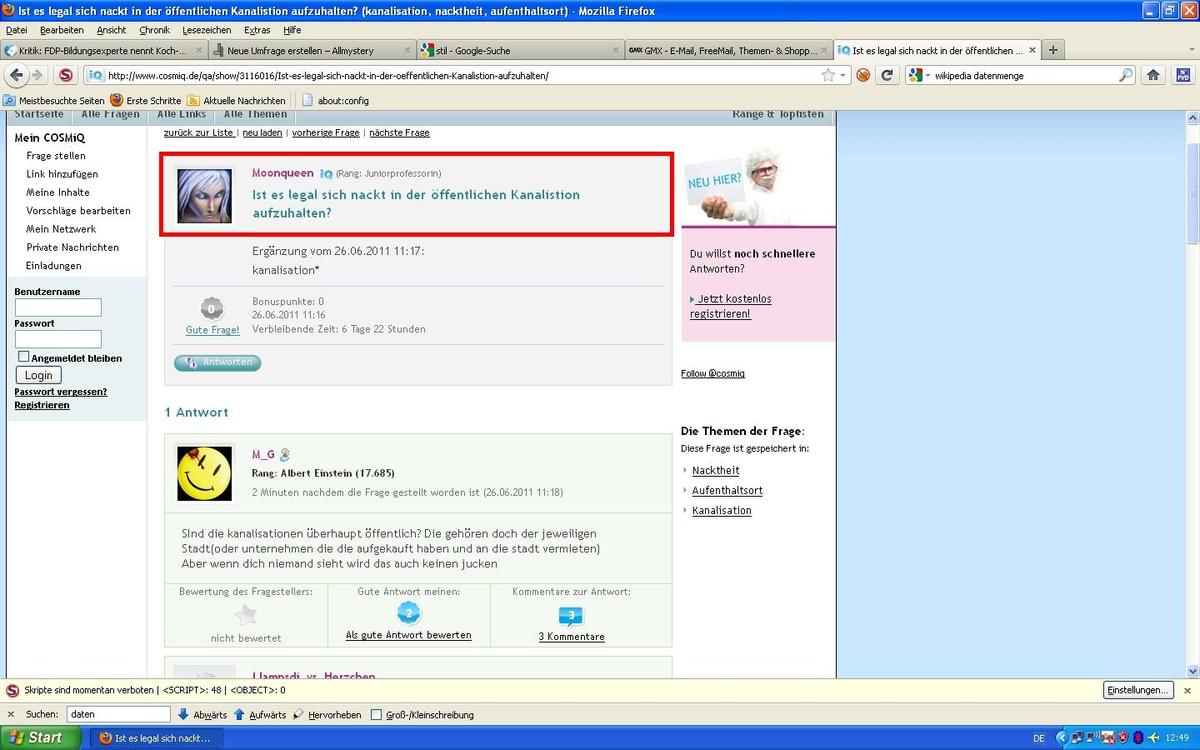Focus the Passwort input field
The image size is (1200, 750).
coord(58,339)
